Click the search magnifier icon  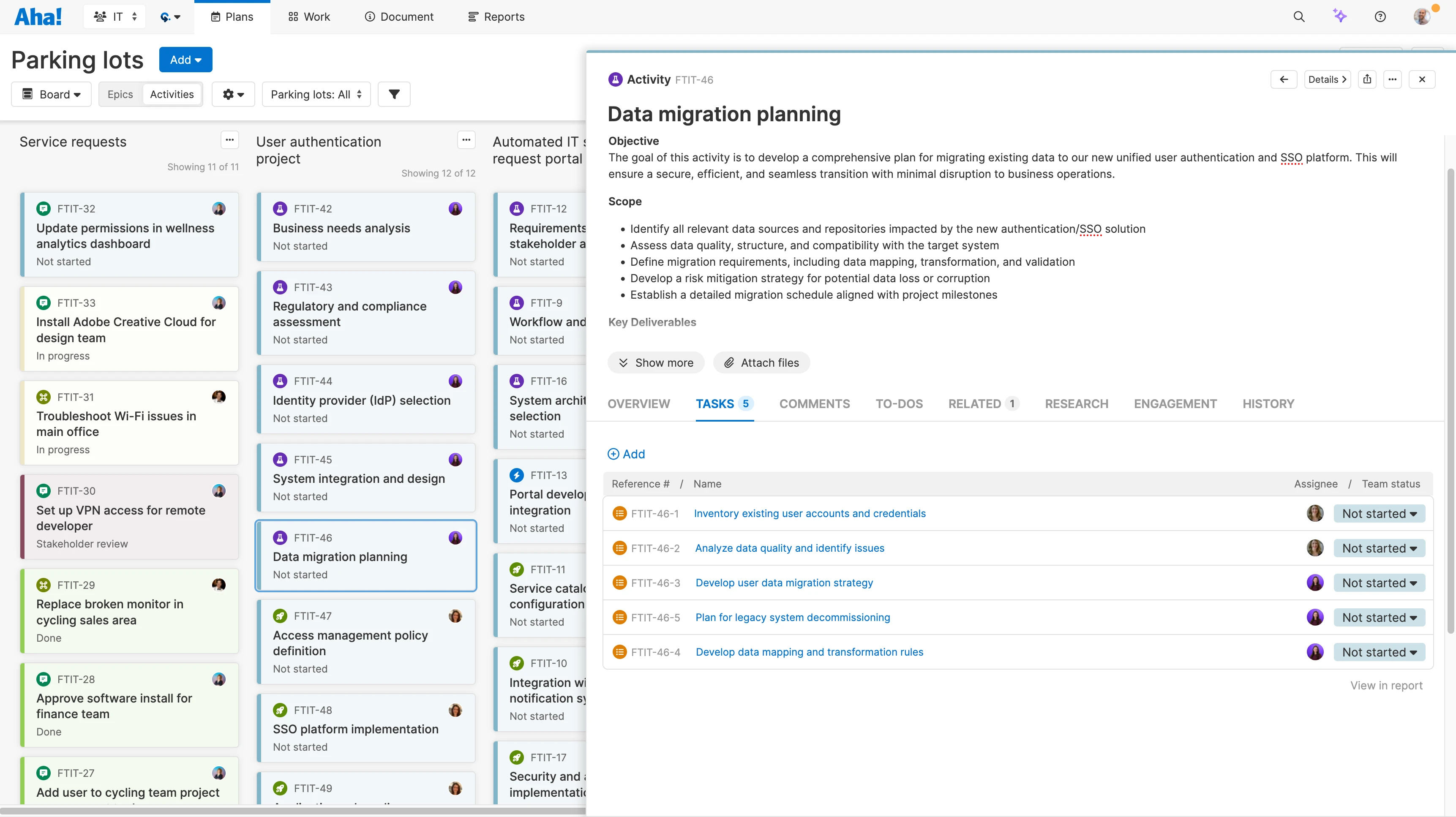pos(1299,17)
